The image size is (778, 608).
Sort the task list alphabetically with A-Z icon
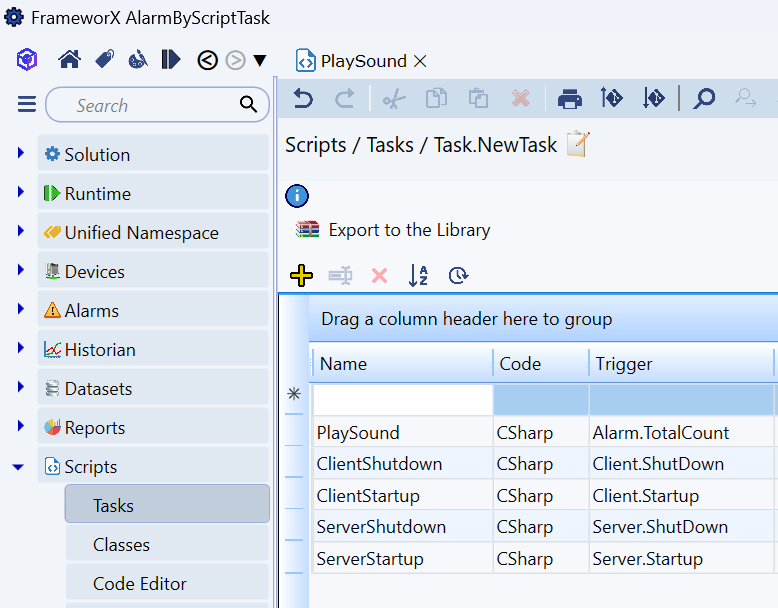click(418, 275)
